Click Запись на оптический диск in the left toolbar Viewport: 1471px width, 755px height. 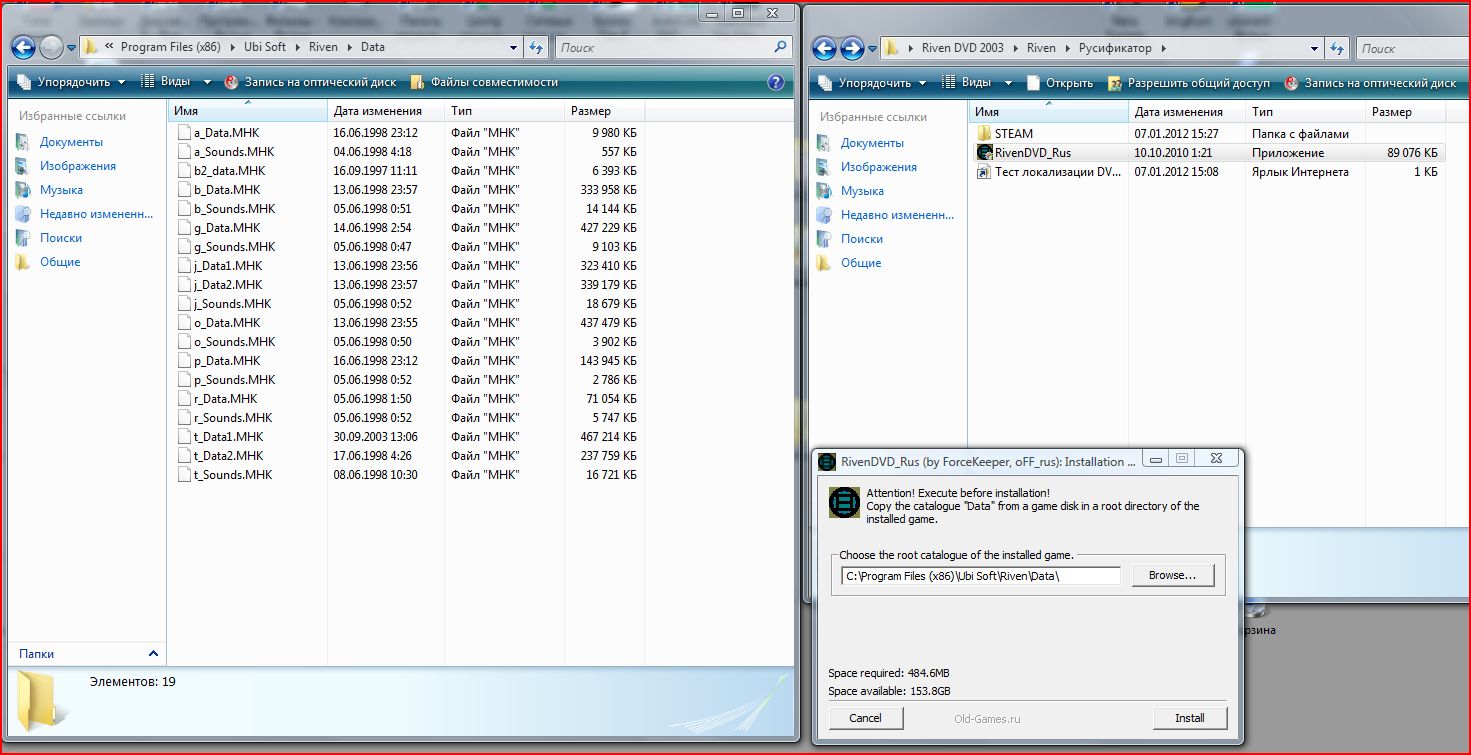(x=310, y=82)
